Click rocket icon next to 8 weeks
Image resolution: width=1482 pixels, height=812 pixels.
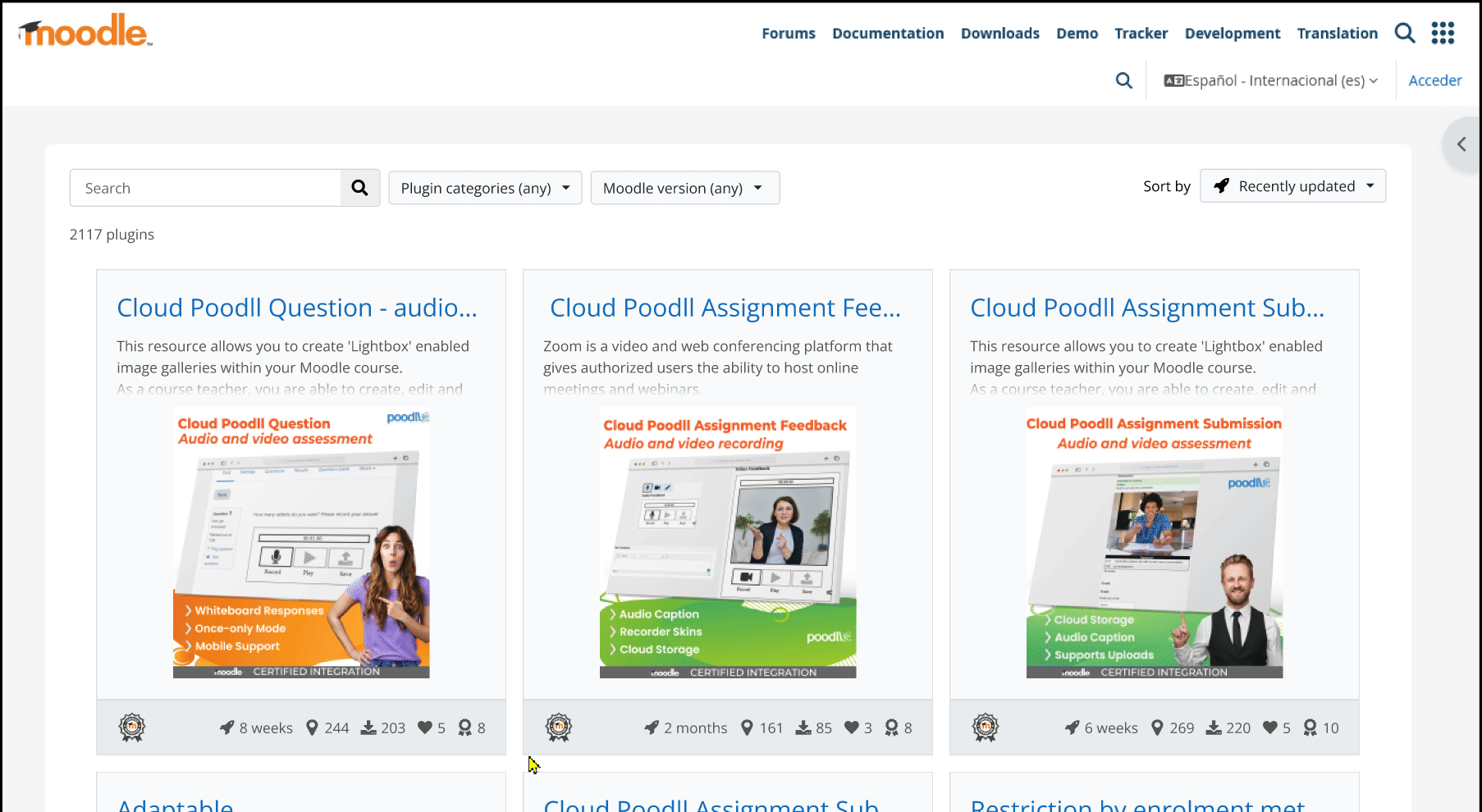[x=227, y=728]
